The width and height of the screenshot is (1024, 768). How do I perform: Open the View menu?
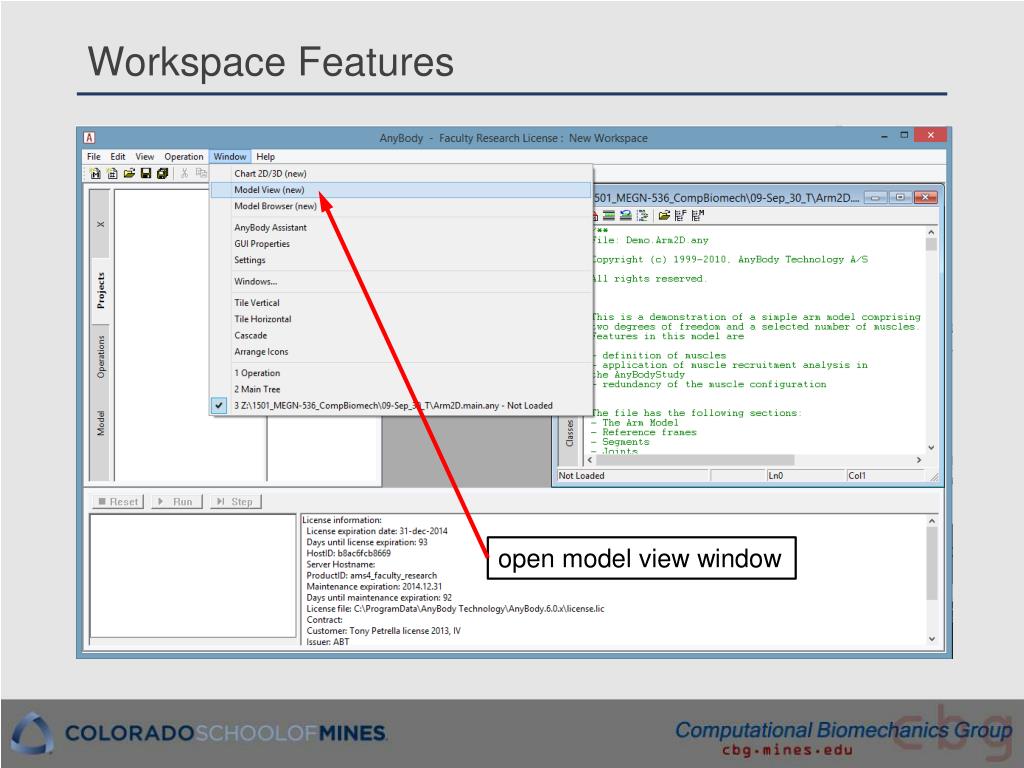click(x=145, y=157)
